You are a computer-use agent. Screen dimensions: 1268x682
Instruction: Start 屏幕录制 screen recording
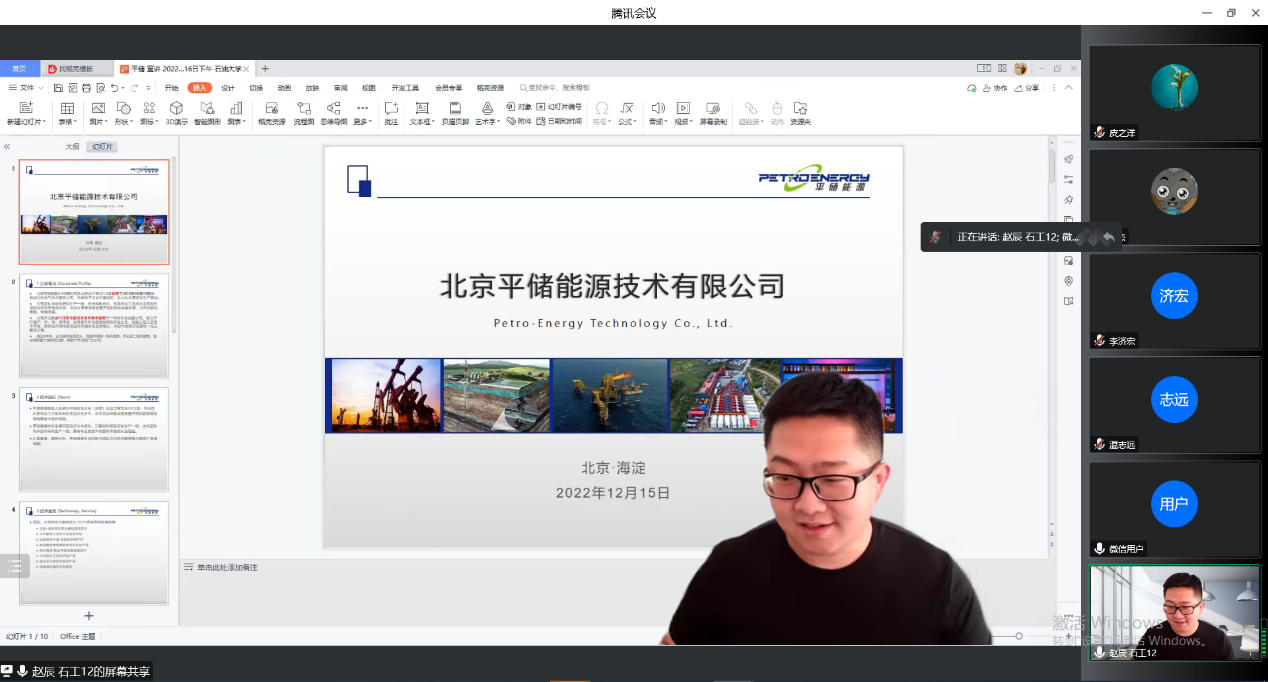[x=713, y=108]
